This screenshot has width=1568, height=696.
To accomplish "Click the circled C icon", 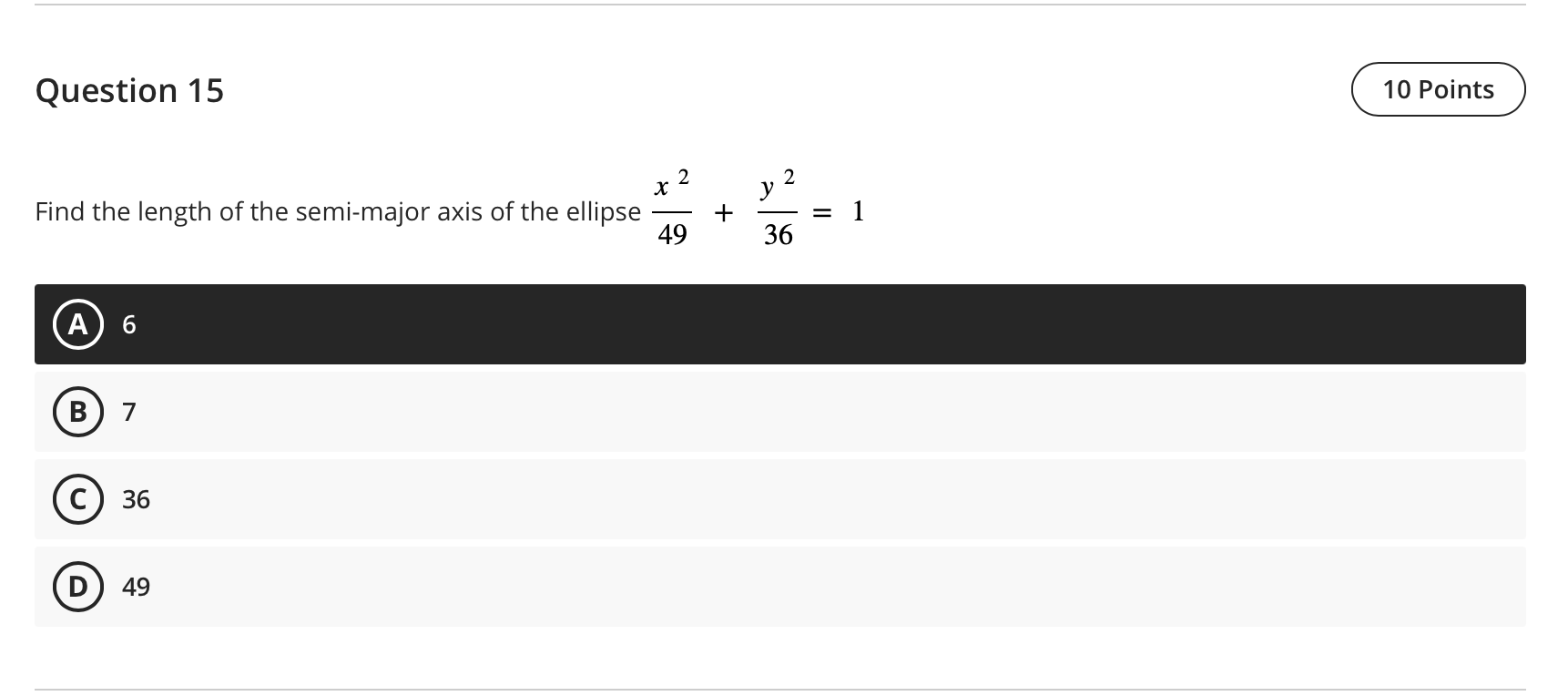I will (x=78, y=499).
